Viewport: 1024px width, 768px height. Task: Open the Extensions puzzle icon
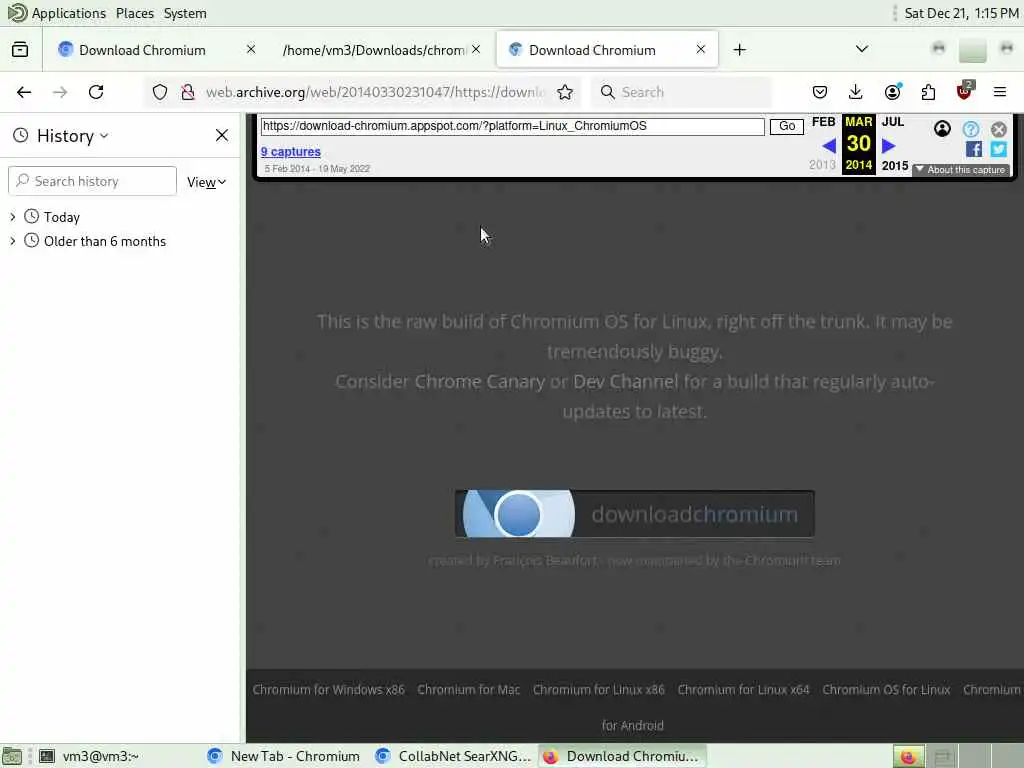pos(928,92)
